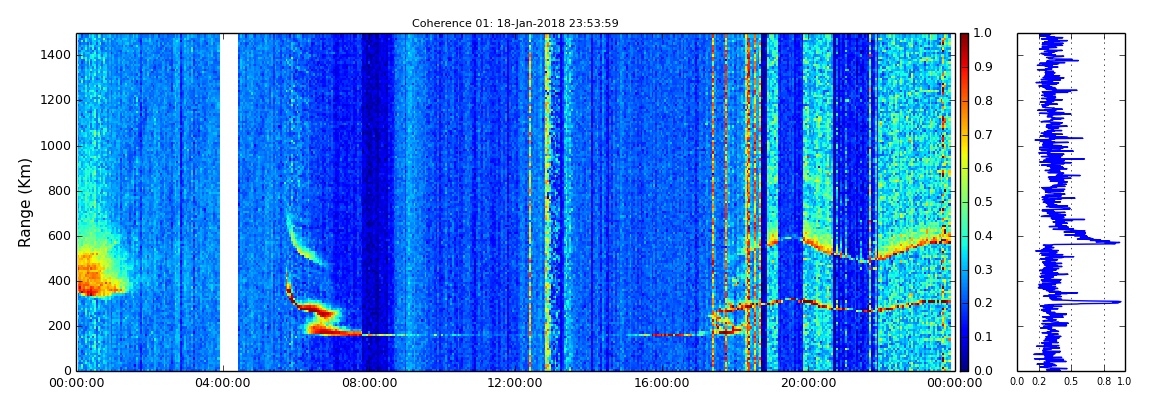Click the 0.5 tick label on profile plot
The height and width of the screenshot is (407, 1150).
[x=1072, y=382]
